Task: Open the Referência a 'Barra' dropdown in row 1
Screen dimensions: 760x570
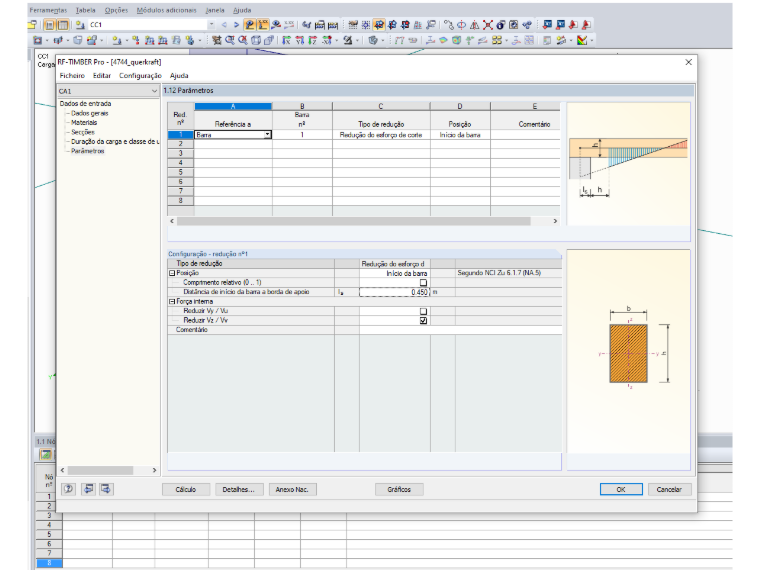Action: (267, 135)
